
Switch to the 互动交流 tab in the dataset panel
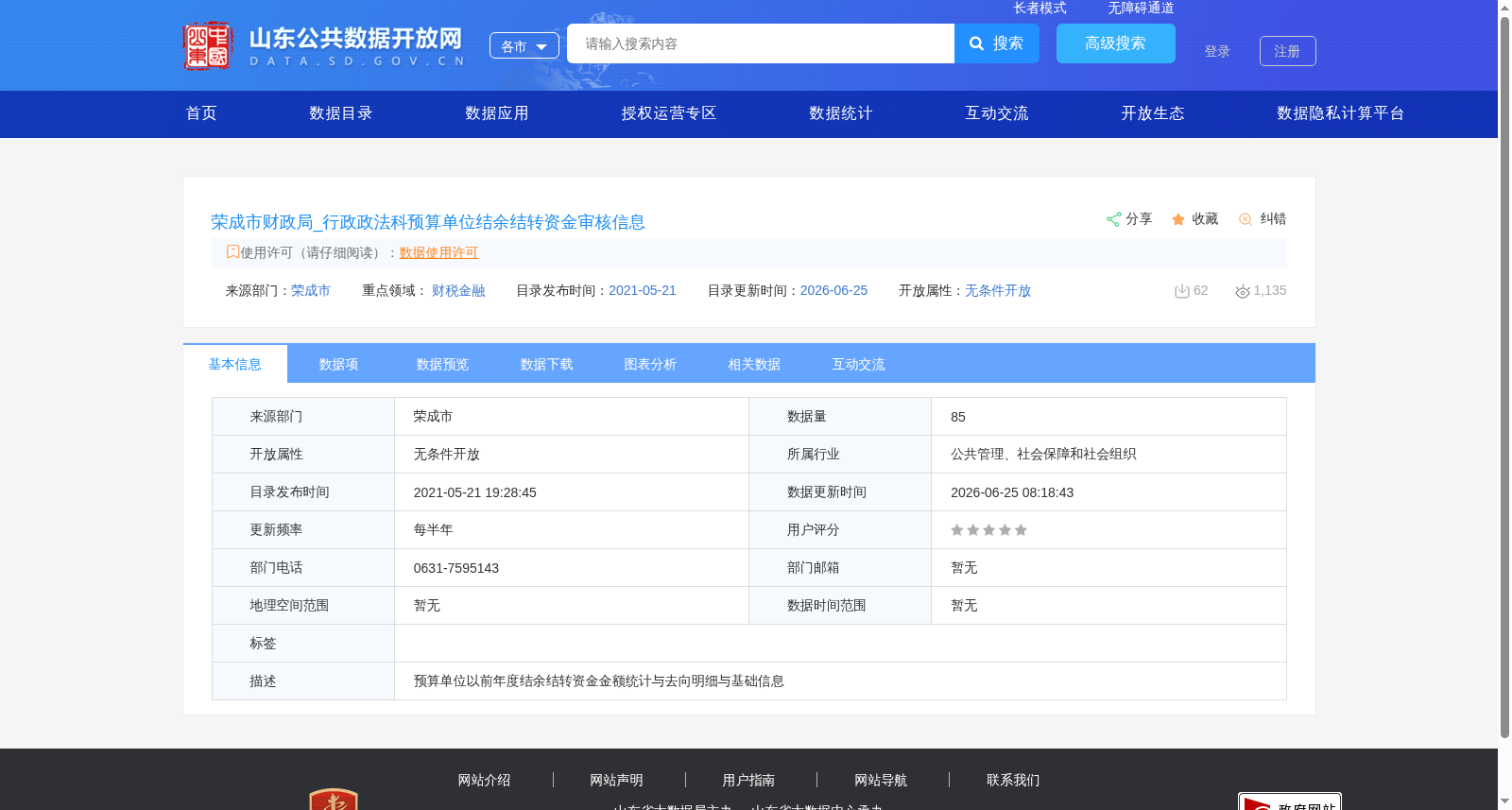(x=859, y=364)
